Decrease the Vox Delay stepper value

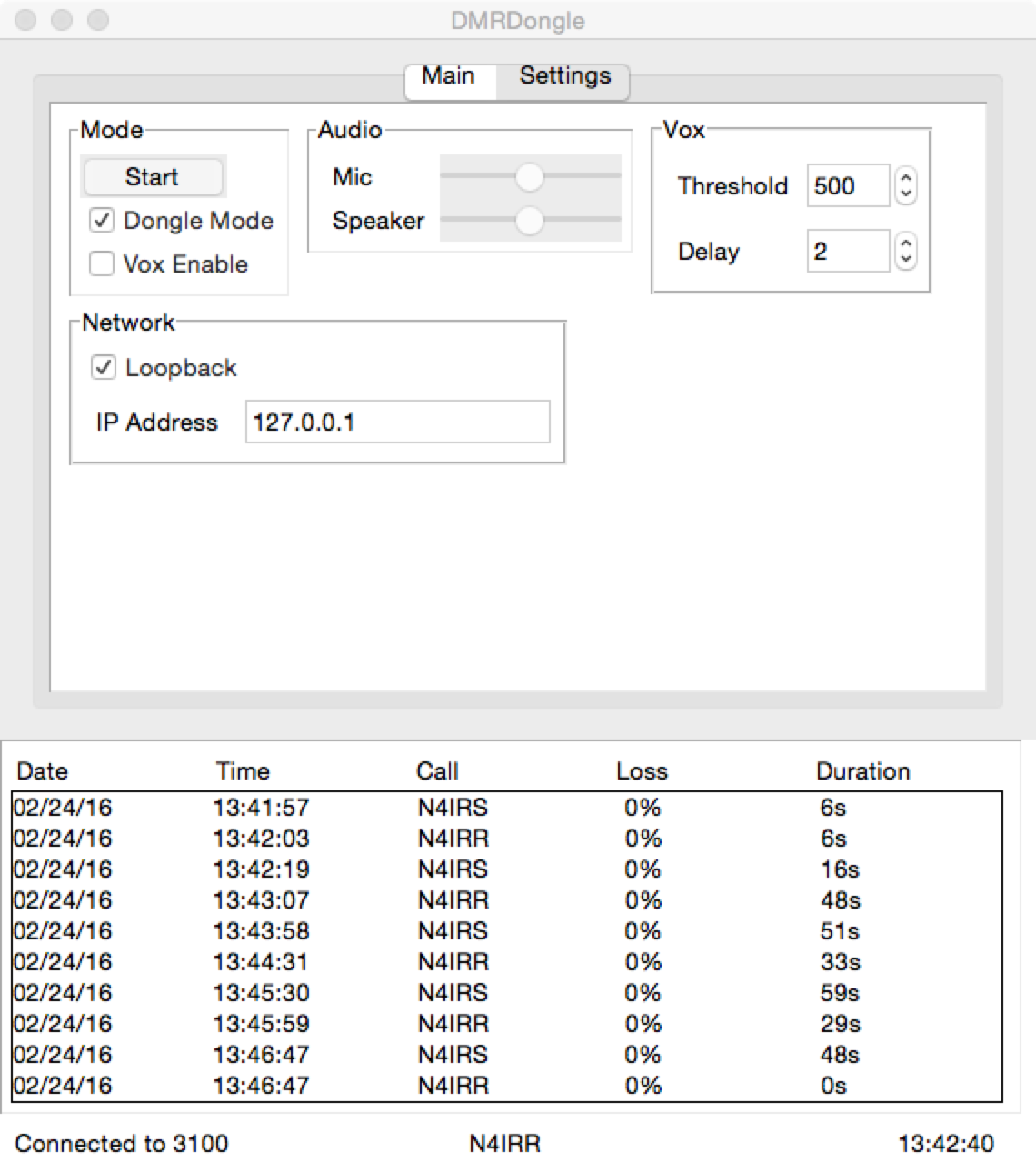905,260
